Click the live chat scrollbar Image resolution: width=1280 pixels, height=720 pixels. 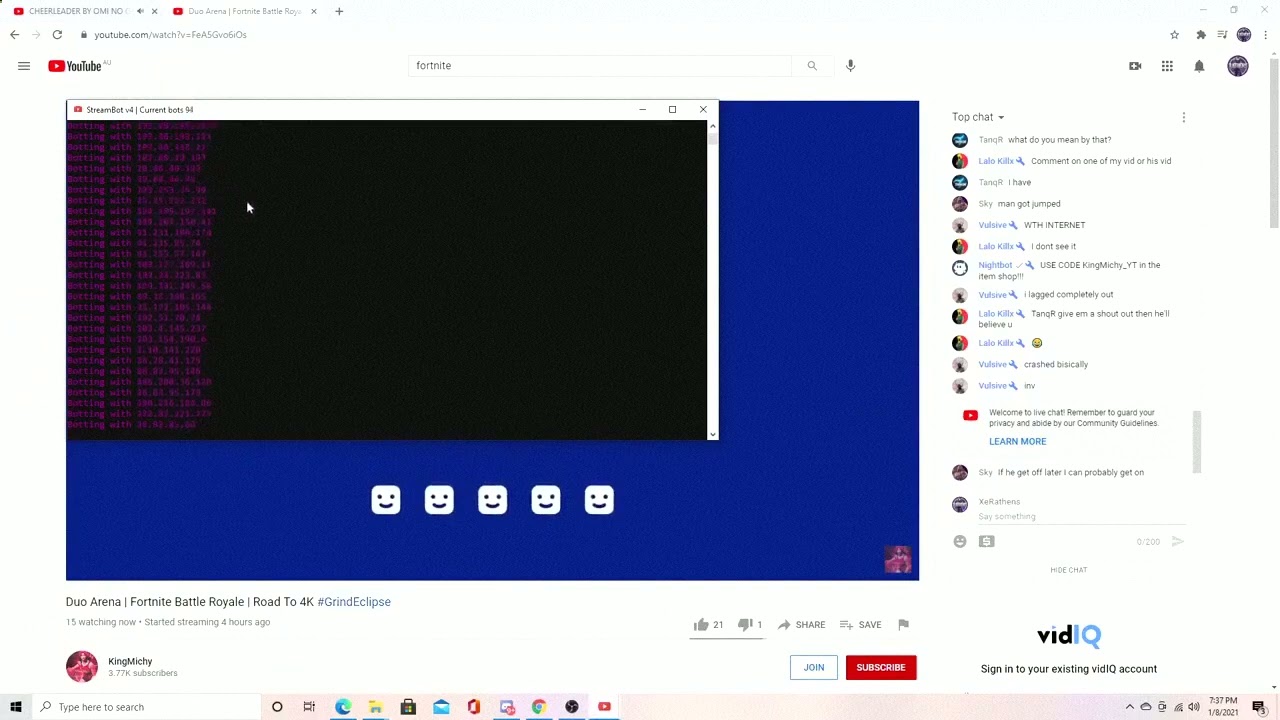(1196, 442)
